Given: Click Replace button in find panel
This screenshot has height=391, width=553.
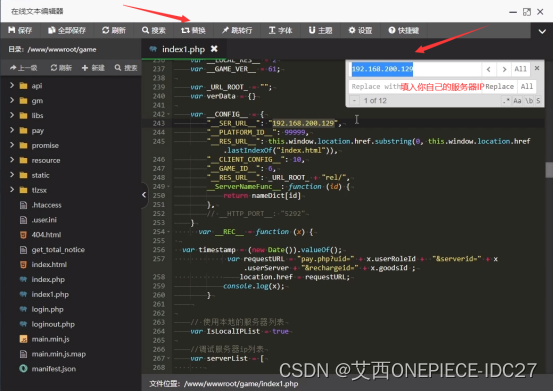Looking at the screenshot, I should pos(499,86).
